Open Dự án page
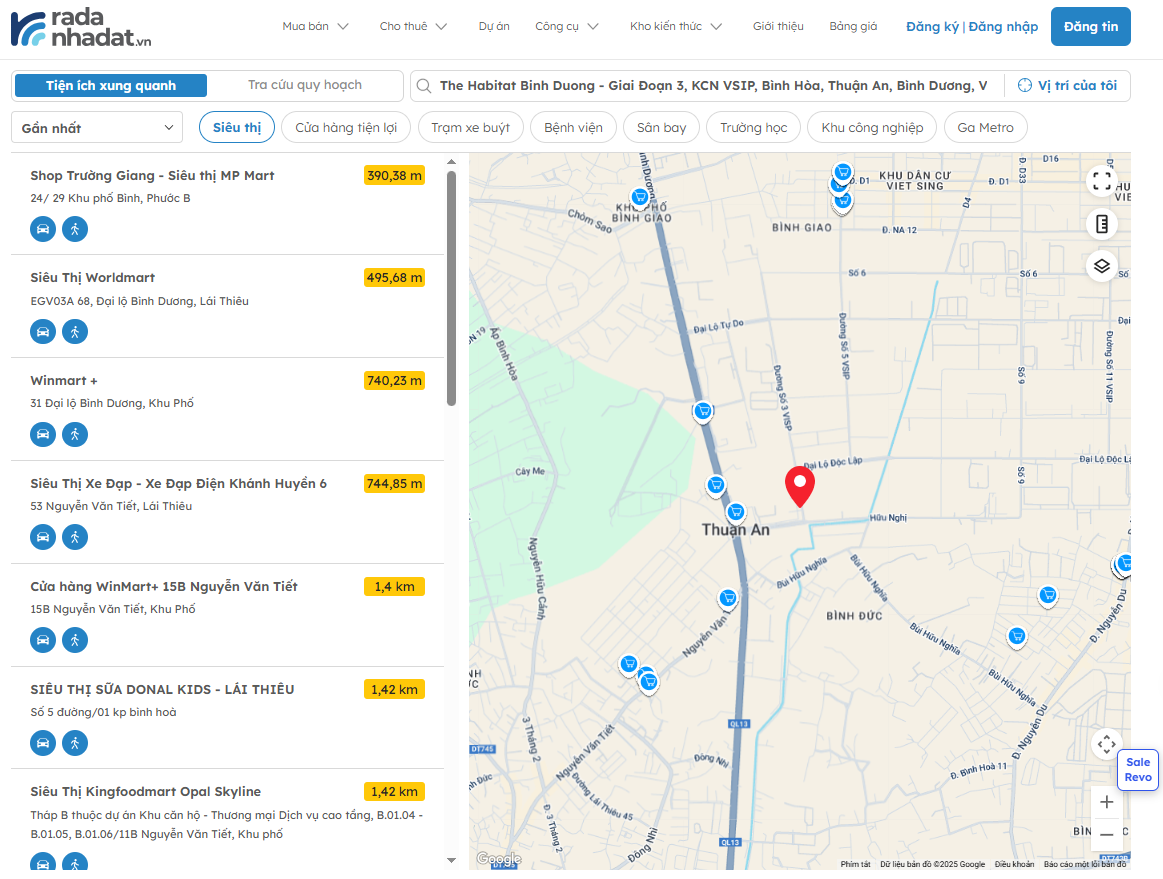 (494, 27)
